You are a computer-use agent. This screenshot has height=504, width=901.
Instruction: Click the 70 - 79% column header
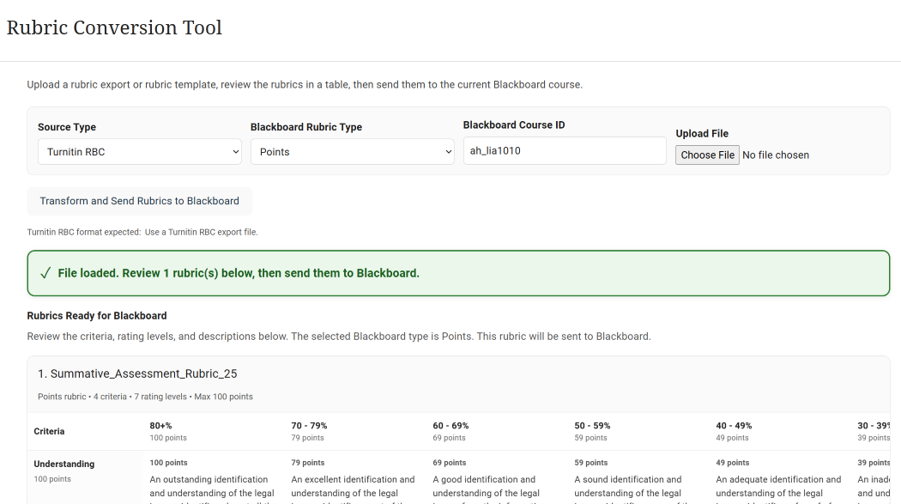click(309, 426)
